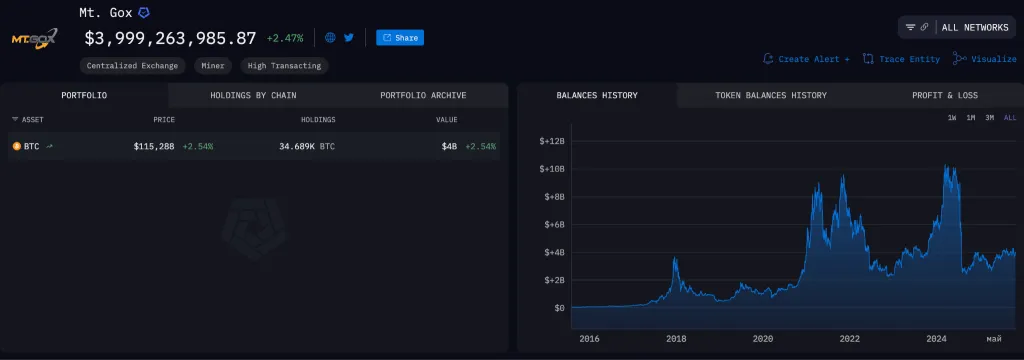The height and width of the screenshot is (360, 1024).
Task: Set chart range to ALL
Action: (x=1010, y=118)
